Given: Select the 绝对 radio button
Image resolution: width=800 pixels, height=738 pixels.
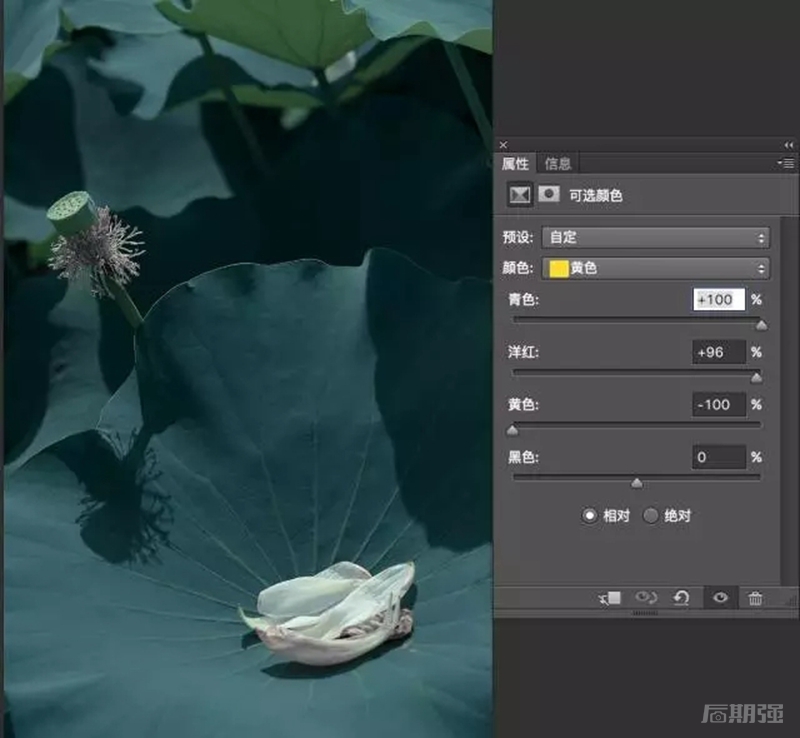Looking at the screenshot, I should coord(651,515).
